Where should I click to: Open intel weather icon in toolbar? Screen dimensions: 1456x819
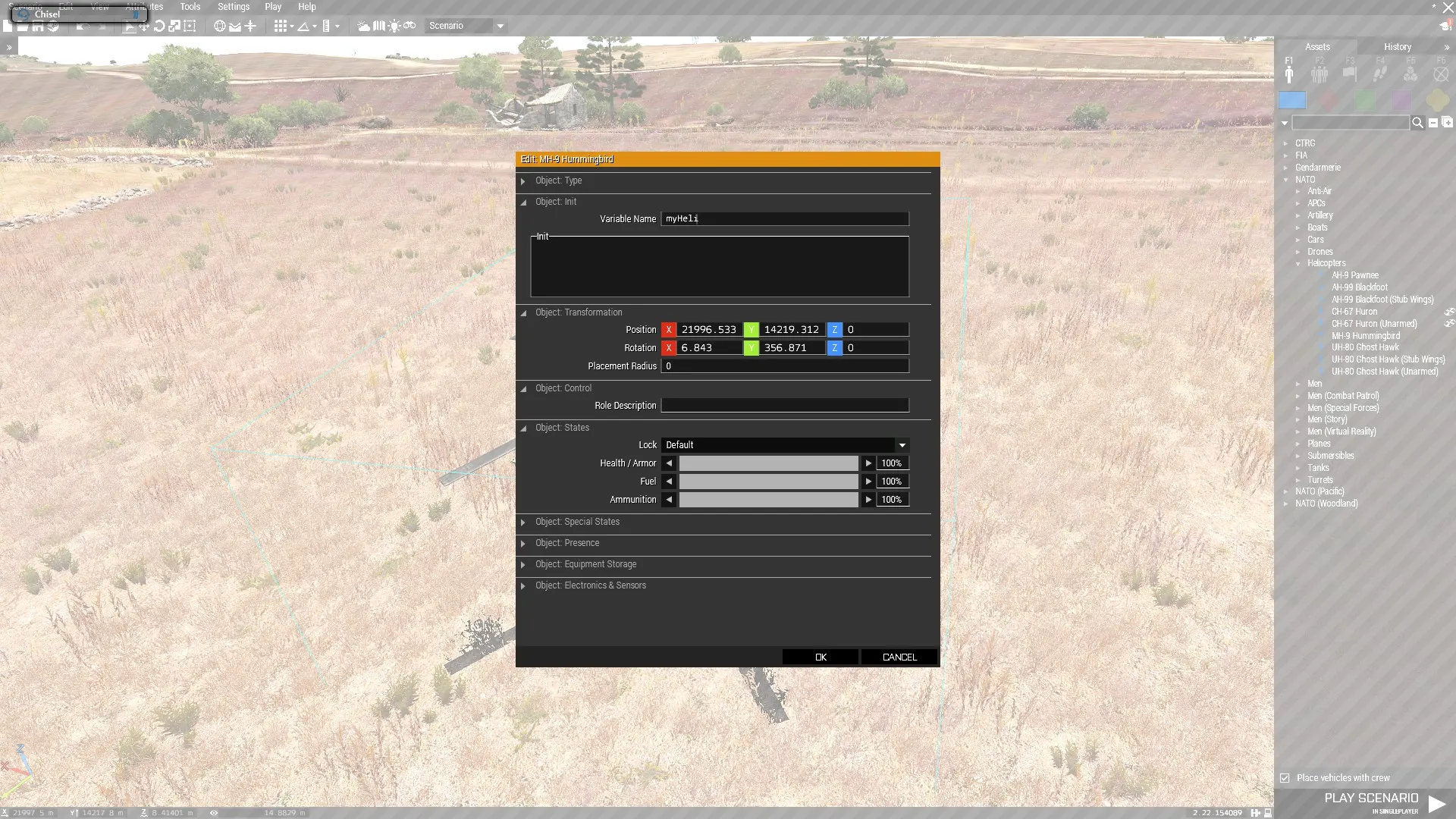click(x=364, y=26)
